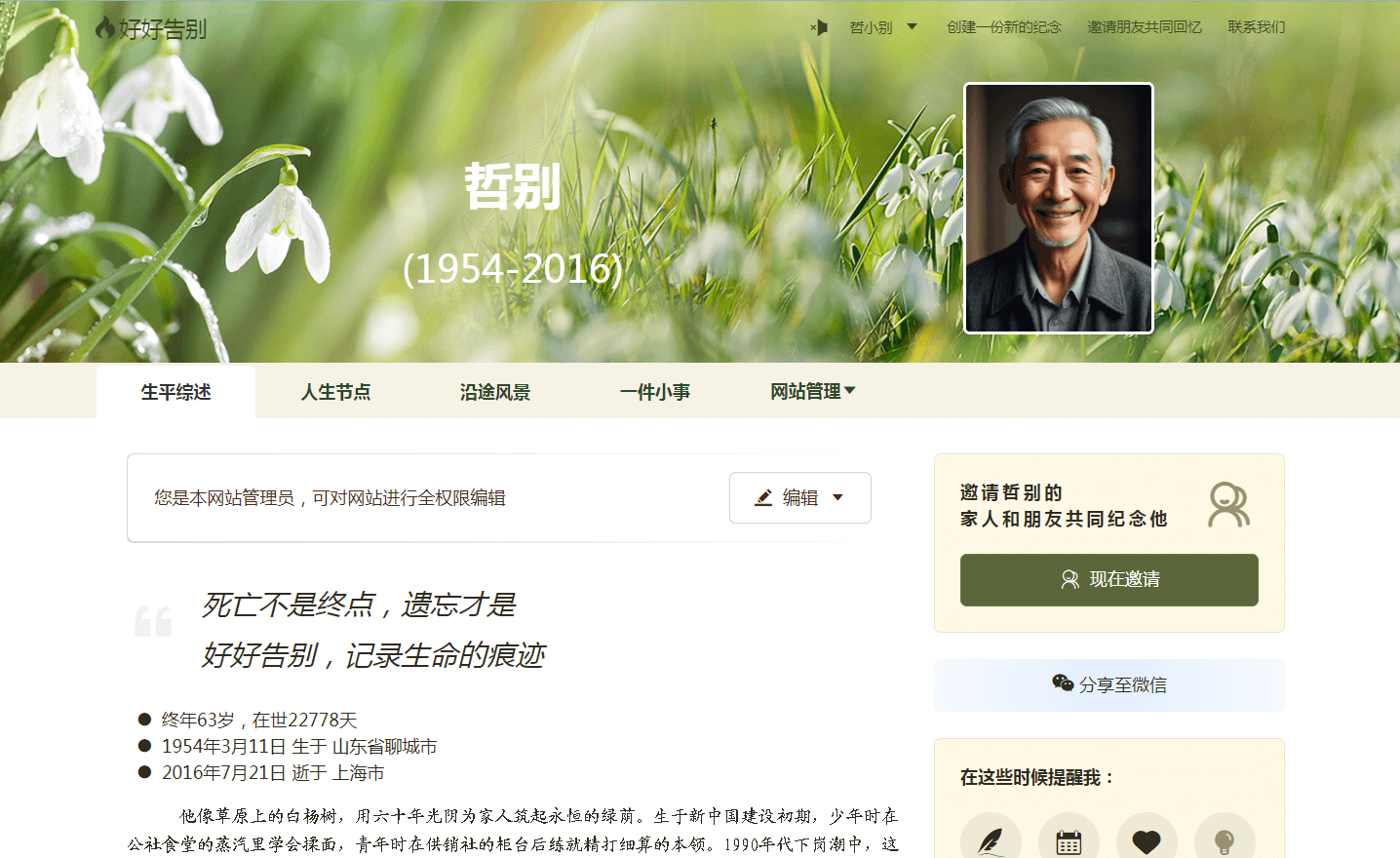Click the portrait photo of 哲别
1400x858 pixels.
point(1058,208)
